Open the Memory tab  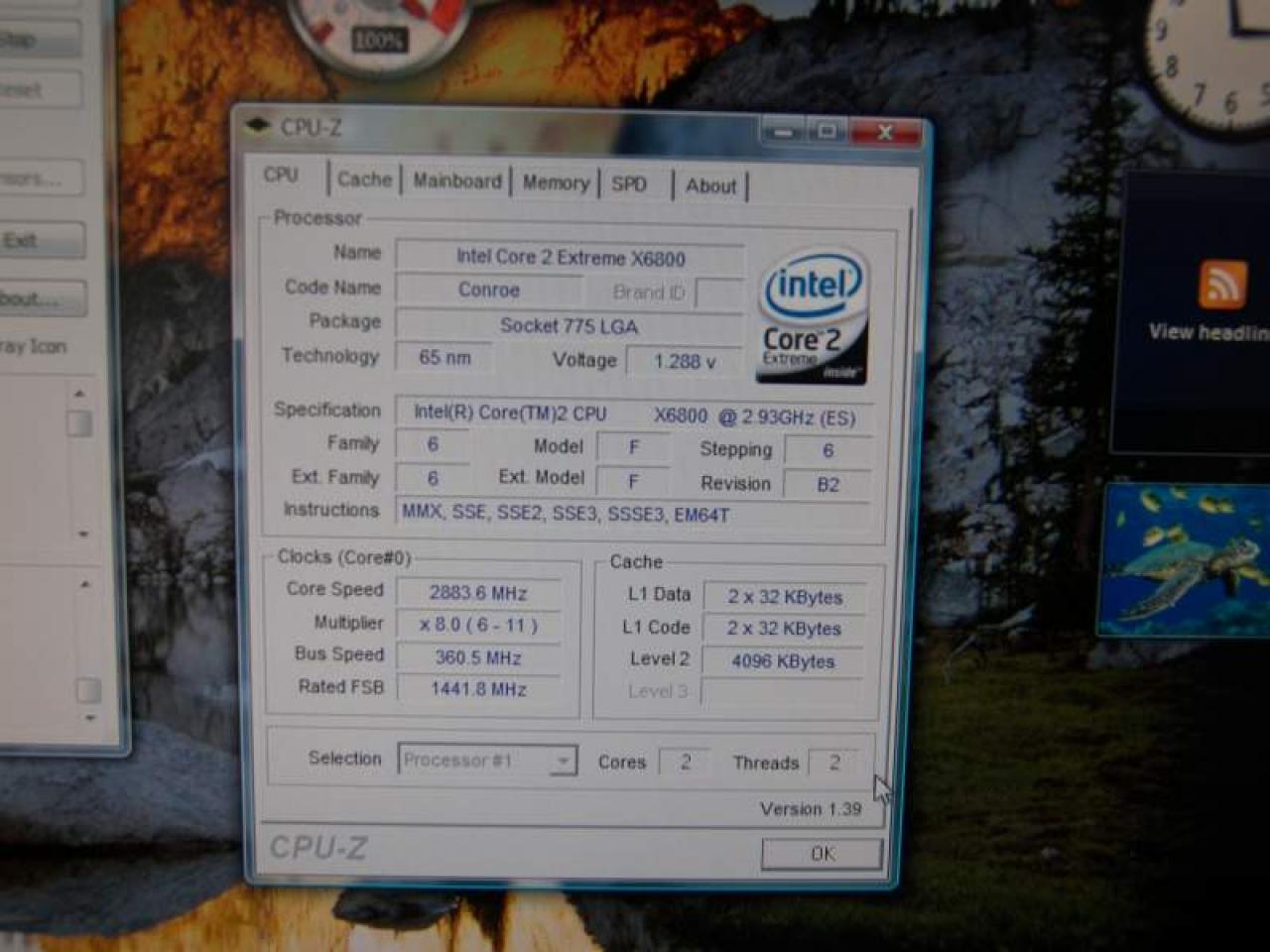pyautogui.click(x=556, y=182)
